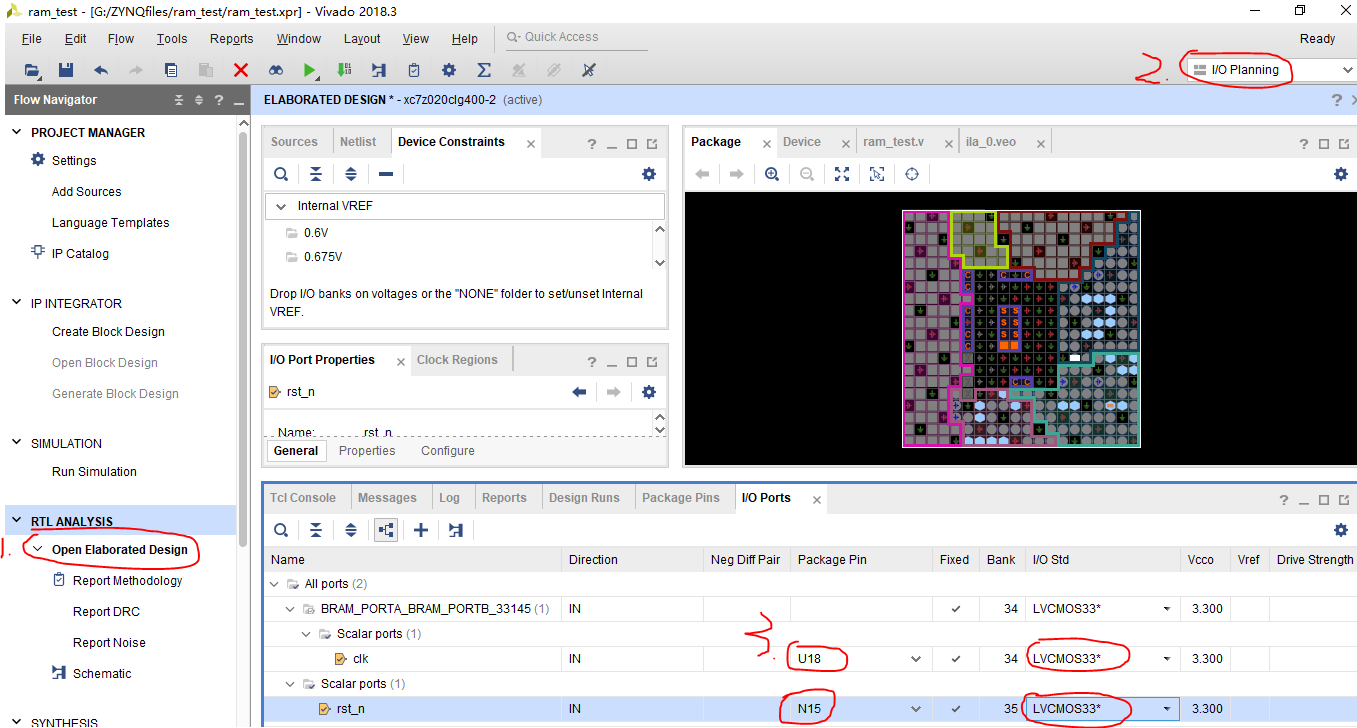Select the 0.675V folder in Internal VREF
This screenshot has height=728, width=1357.
(323, 257)
